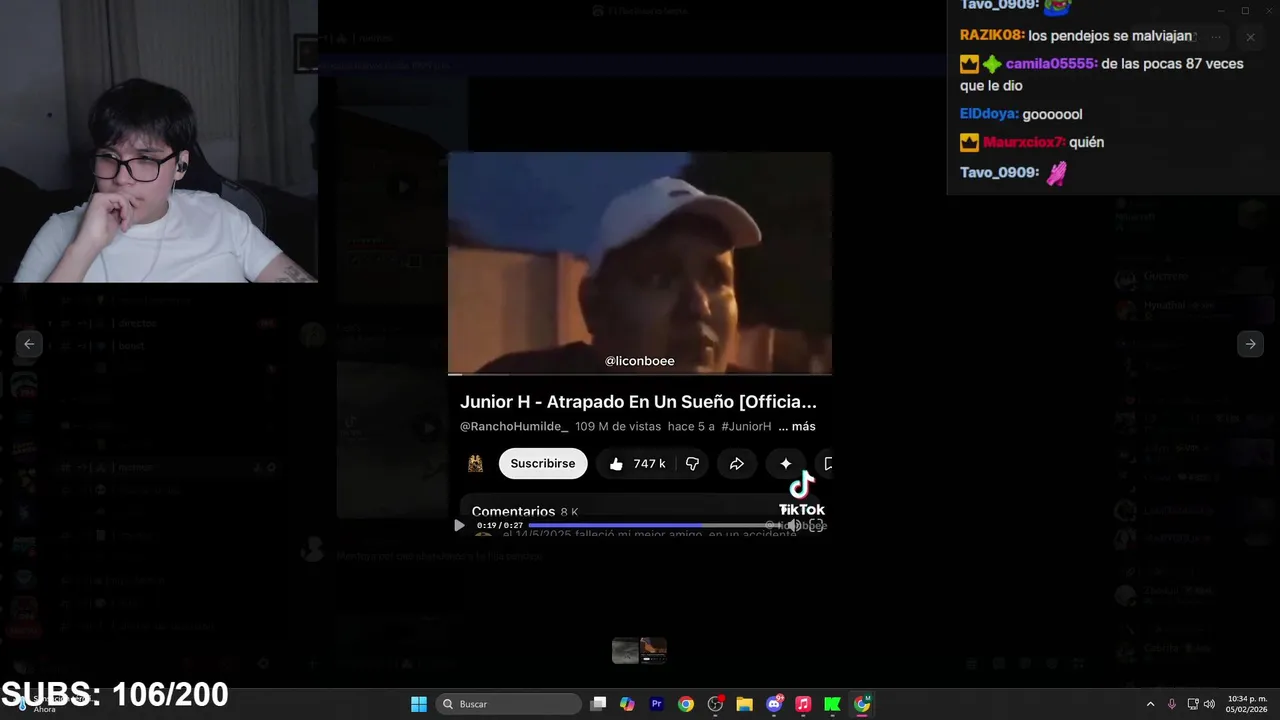Select the second thumbnail in the media strip

pyautogui.click(x=653, y=651)
